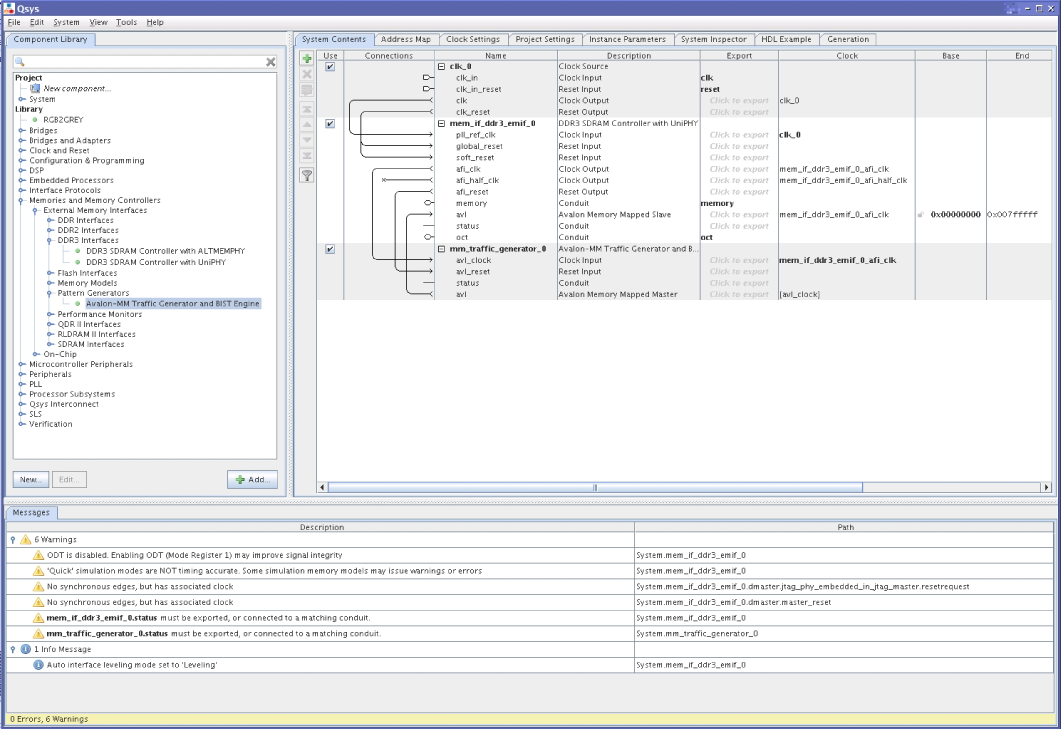The width and height of the screenshot is (1061, 729).
Task: Clear the component library search with X
Action: pyautogui.click(x=270, y=62)
